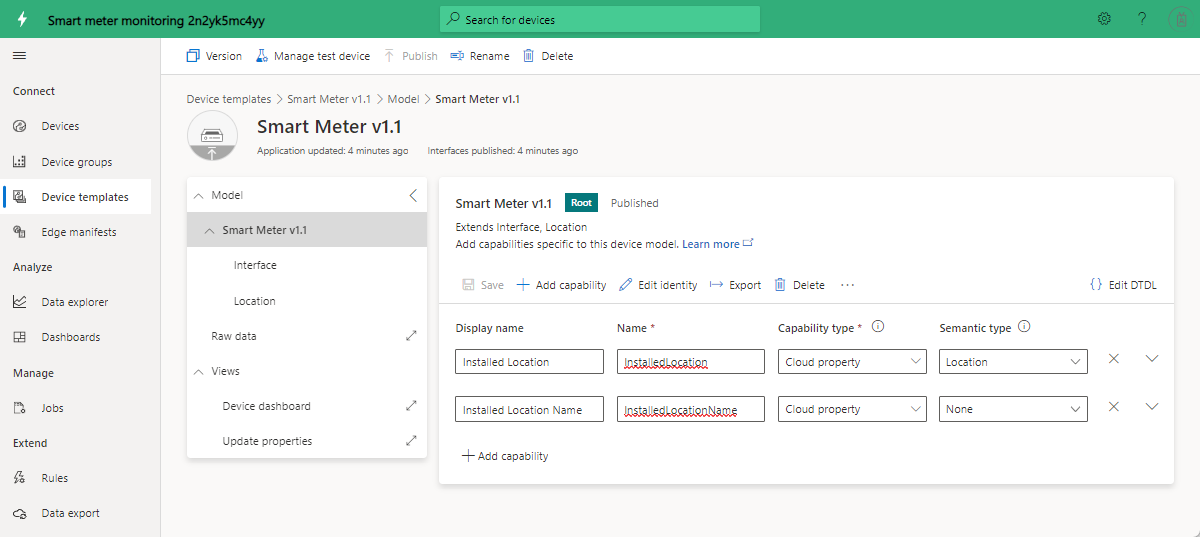The height and width of the screenshot is (537, 1200).
Task: Click the Publish toolbar button
Action: [410, 56]
